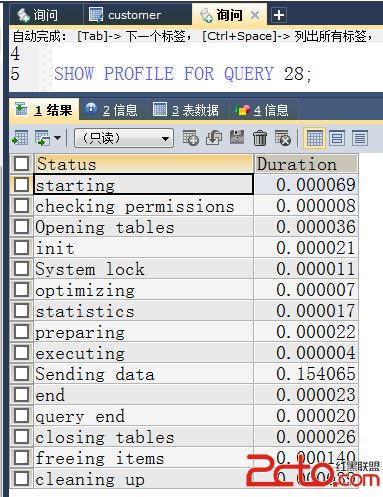Check the box for preparing row
Image resolution: width=383 pixels, height=497 pixels.
pyautogui.click(x=22, y=332)
